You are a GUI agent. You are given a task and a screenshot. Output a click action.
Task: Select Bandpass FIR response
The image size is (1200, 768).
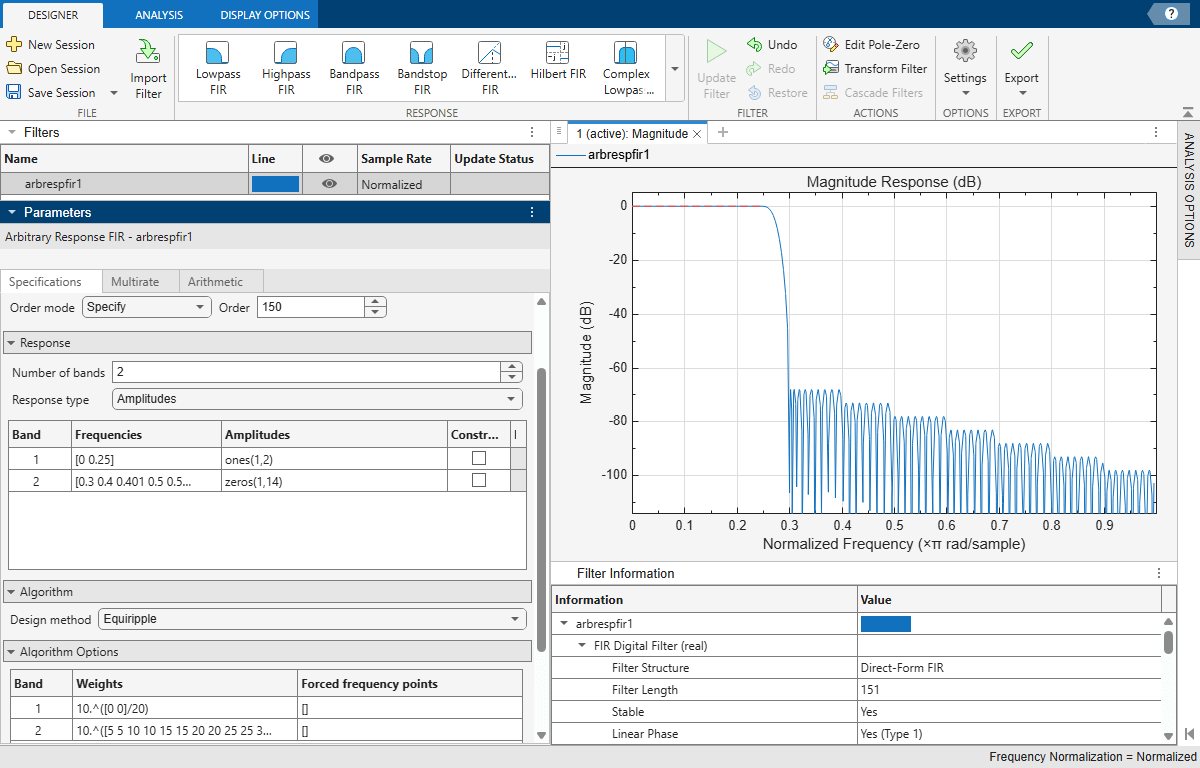(354, 68)
